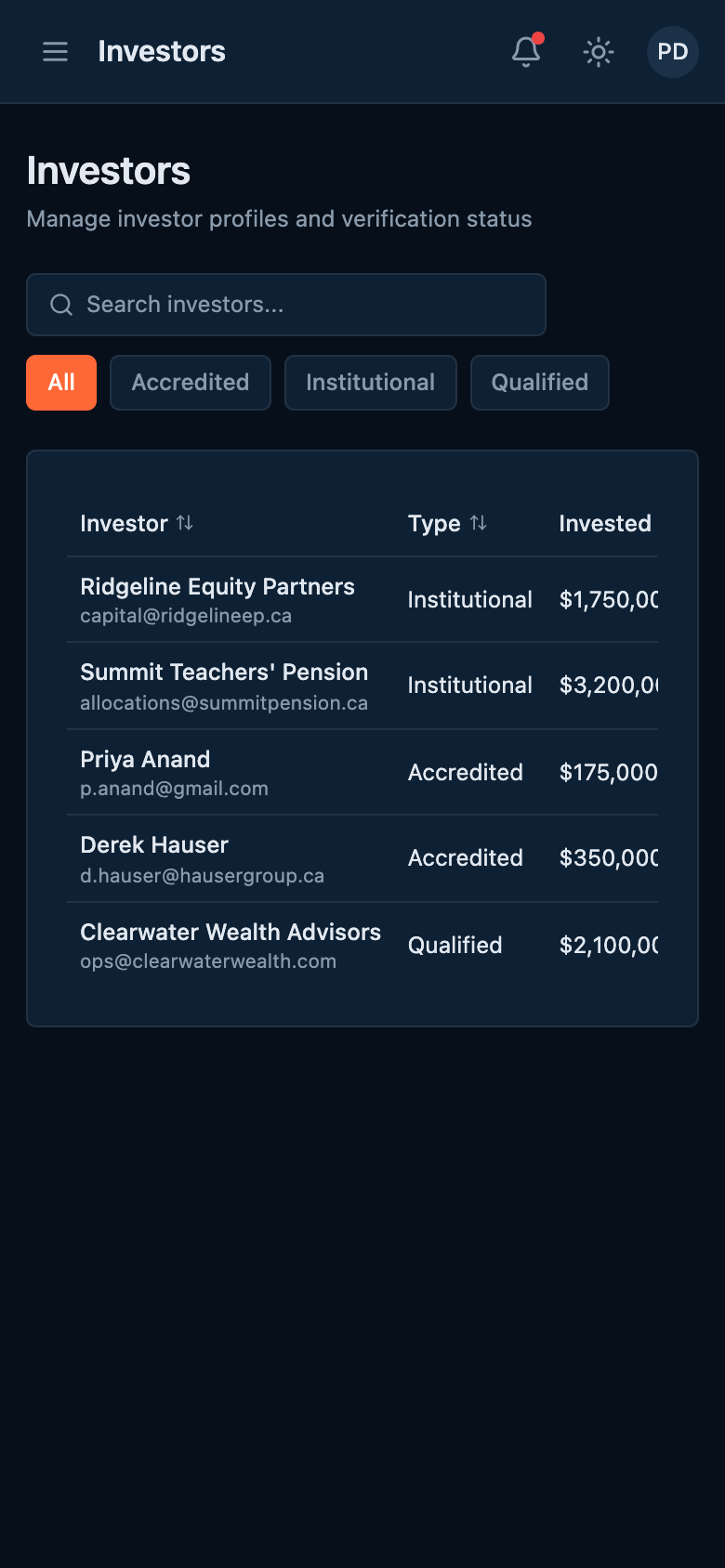Select the Accredited filter
This screenshot has width=725, height=1568.
click(x=190, y=382)
